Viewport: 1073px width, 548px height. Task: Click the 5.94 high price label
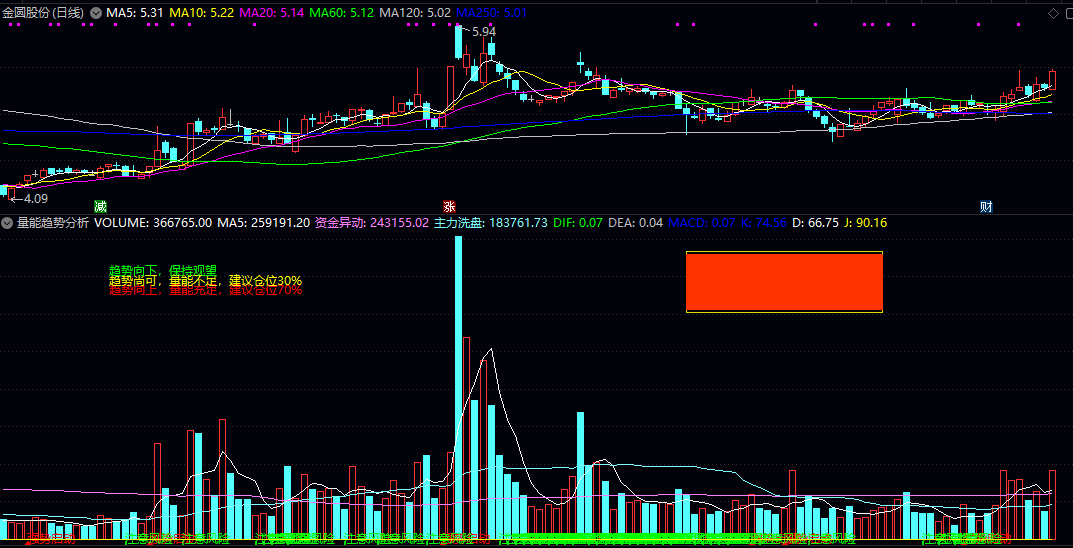[x=484, y=31]
